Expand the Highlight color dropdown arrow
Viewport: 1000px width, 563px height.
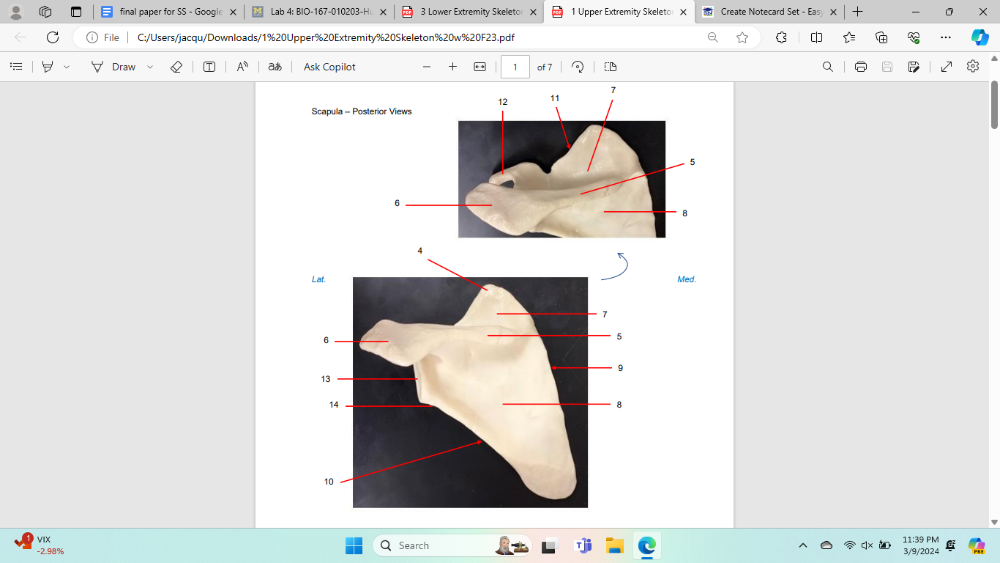[x=67, y=67]
